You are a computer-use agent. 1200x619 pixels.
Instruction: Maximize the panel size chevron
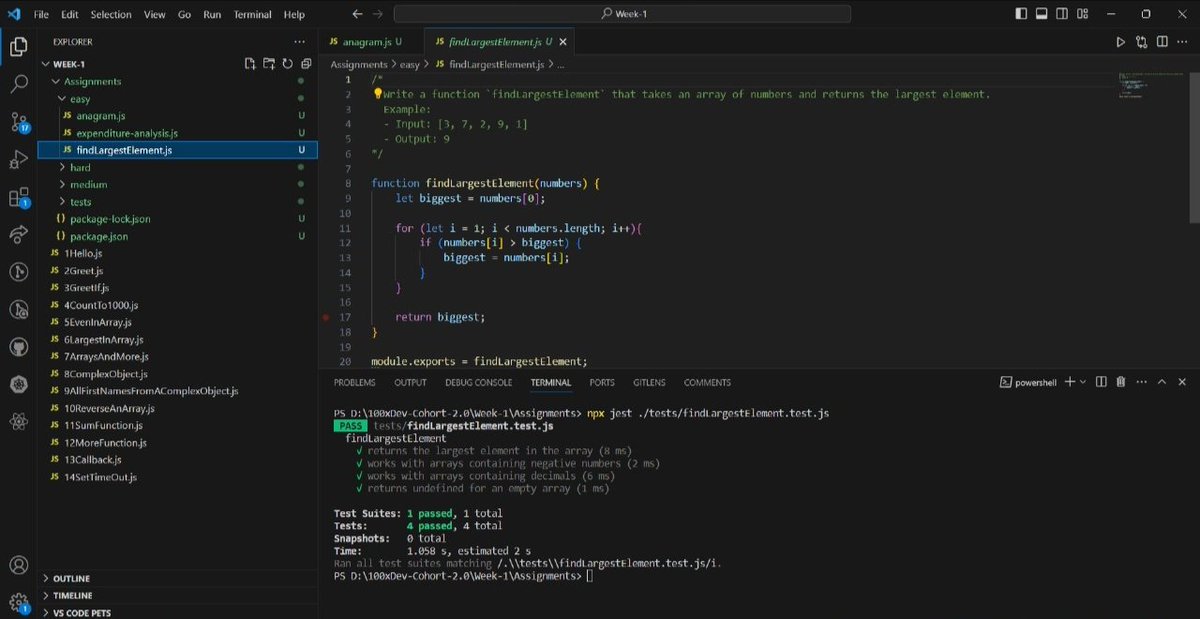click(1162, 382)
